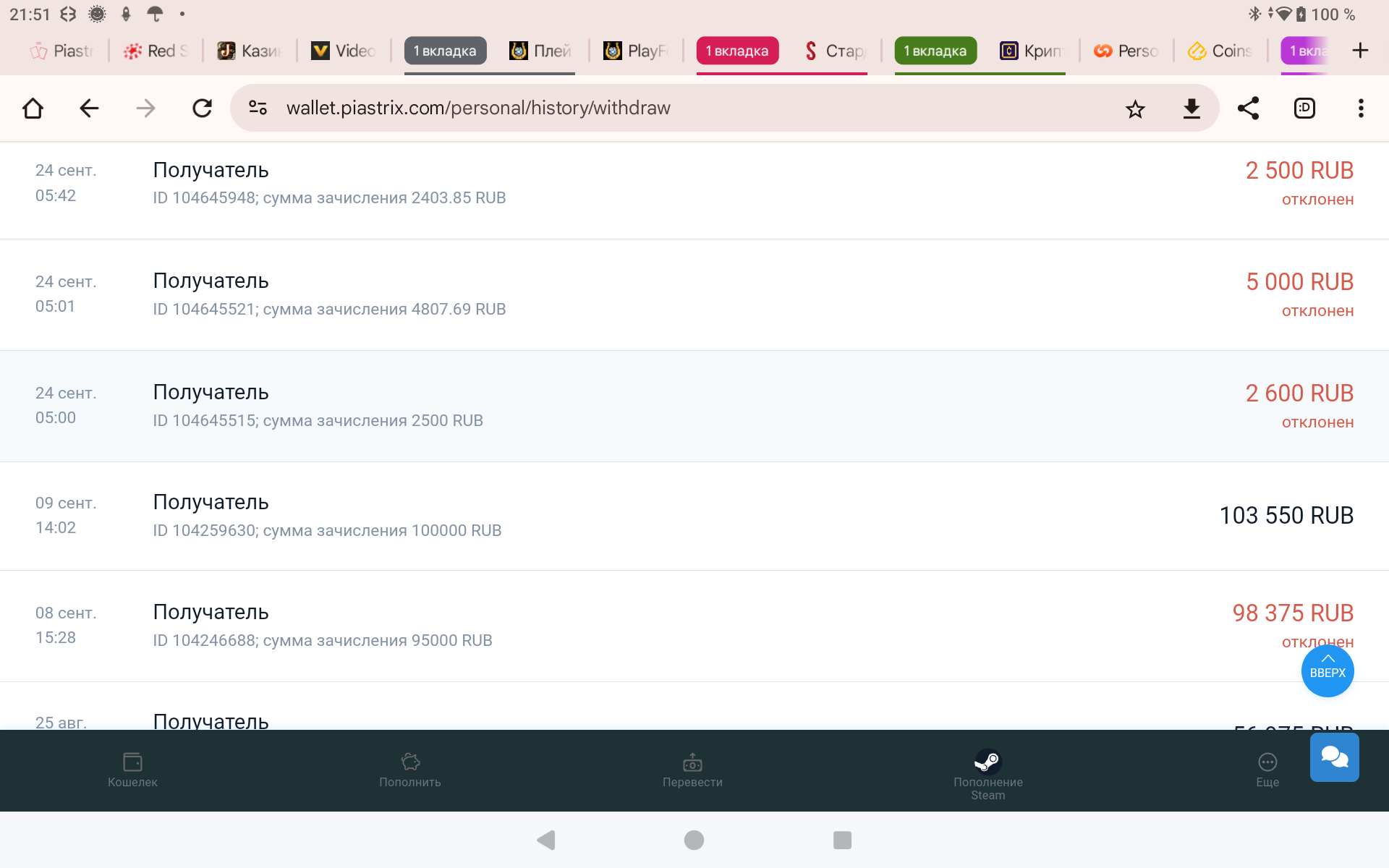This screenshot has width=1389, height=868.
Task: Open a new tab with plus icon
Action: (1360, 51)
